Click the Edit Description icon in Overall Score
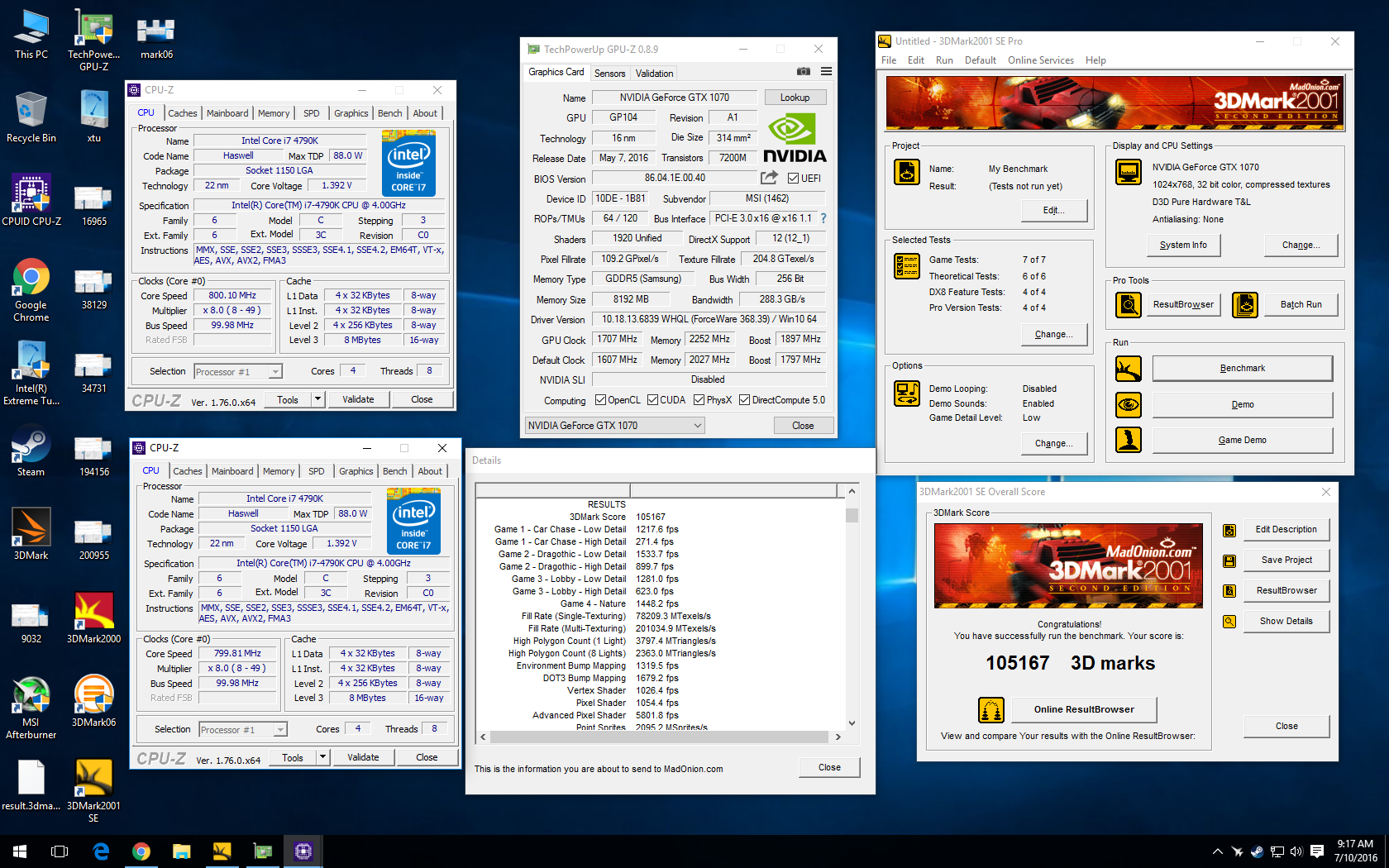Screen dimensions: 1389x868 tap(1229, 530)
